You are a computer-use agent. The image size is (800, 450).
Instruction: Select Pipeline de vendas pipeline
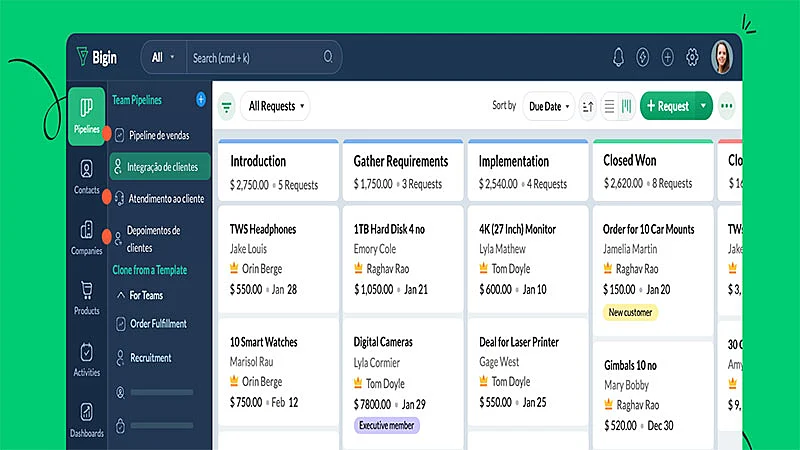158,135
